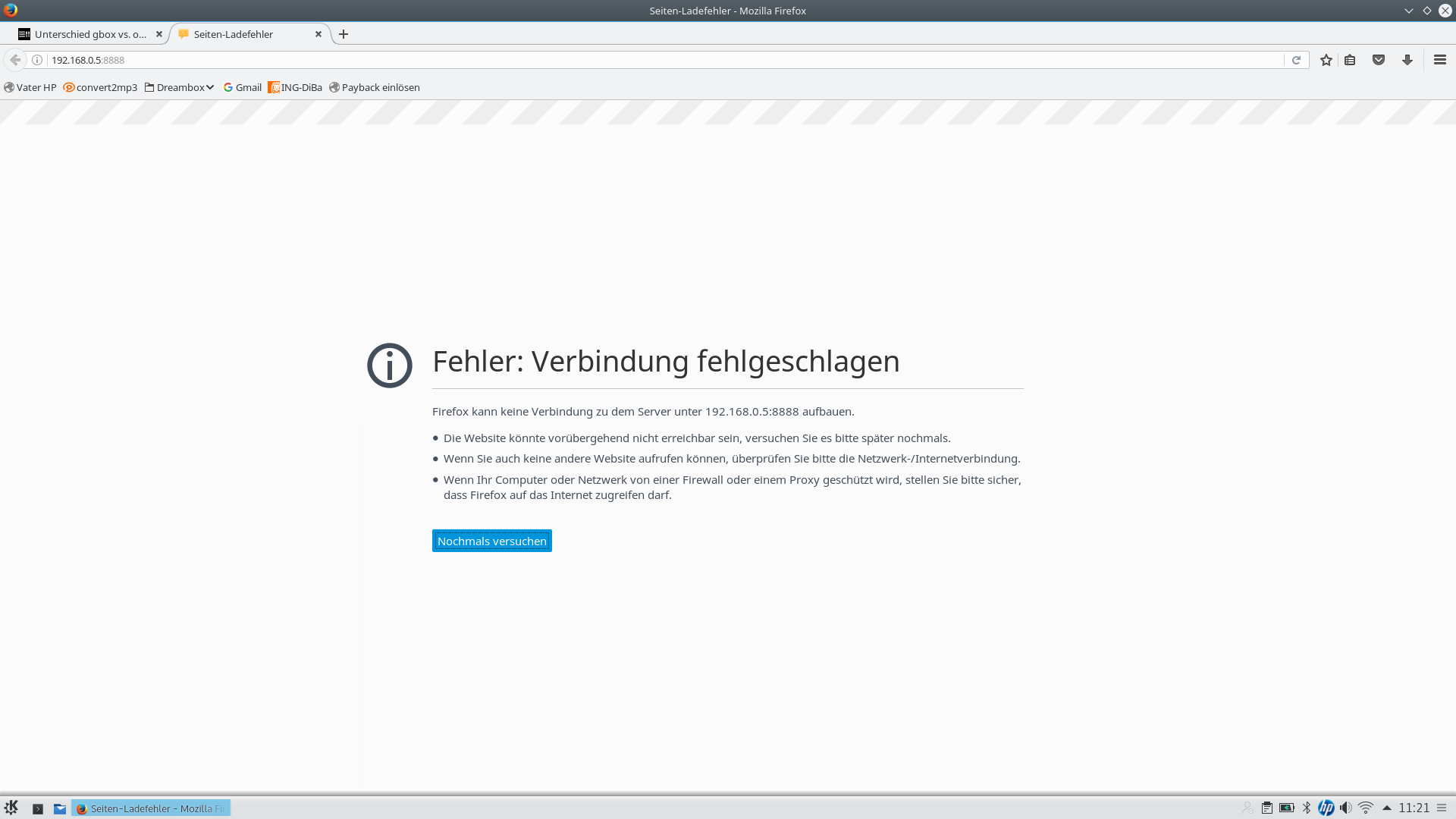
Task: Open the downloads arrow icon
Action: coord(1407,60)
